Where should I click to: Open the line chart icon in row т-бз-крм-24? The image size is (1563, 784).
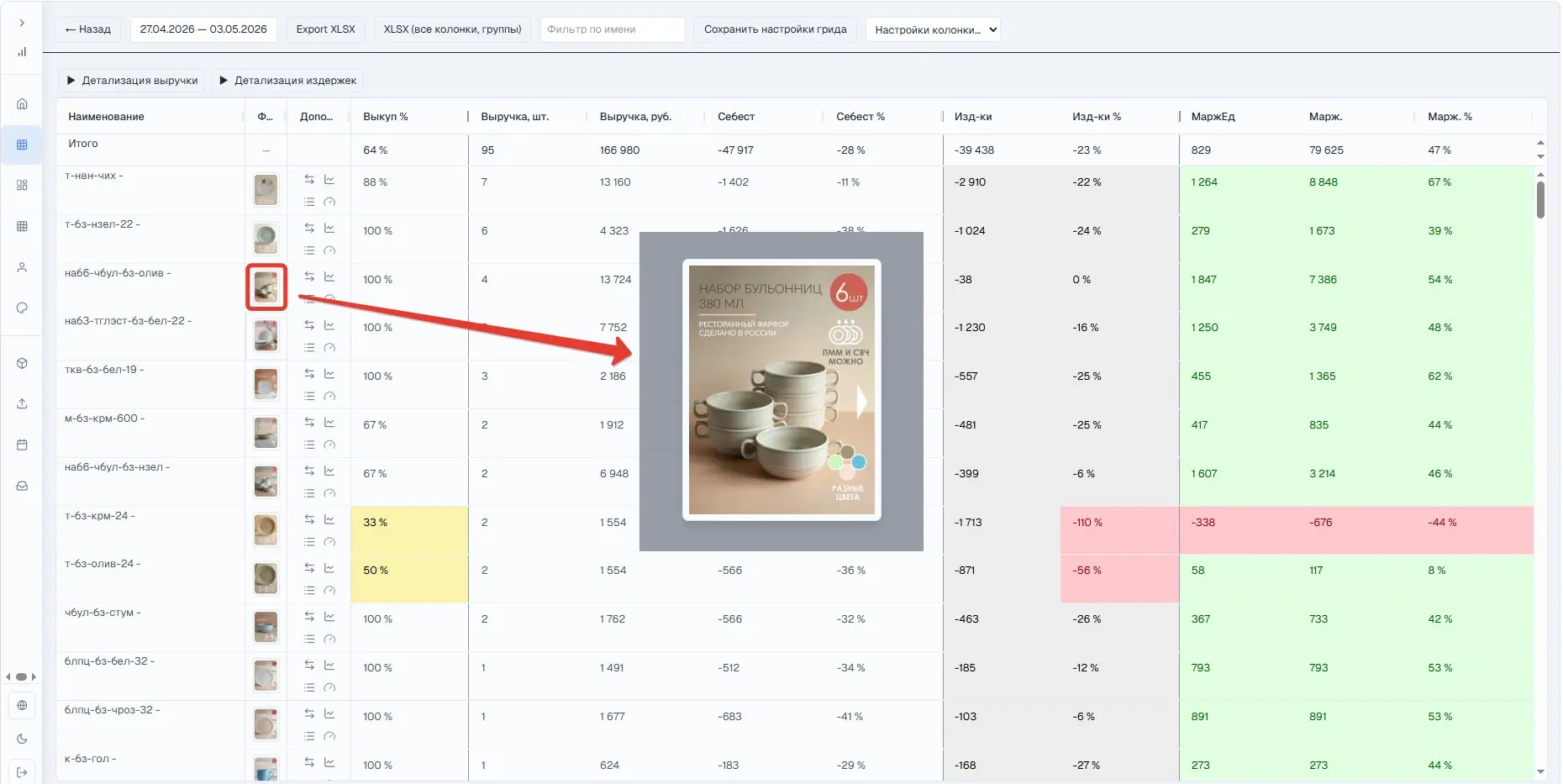tap(329, 518)
